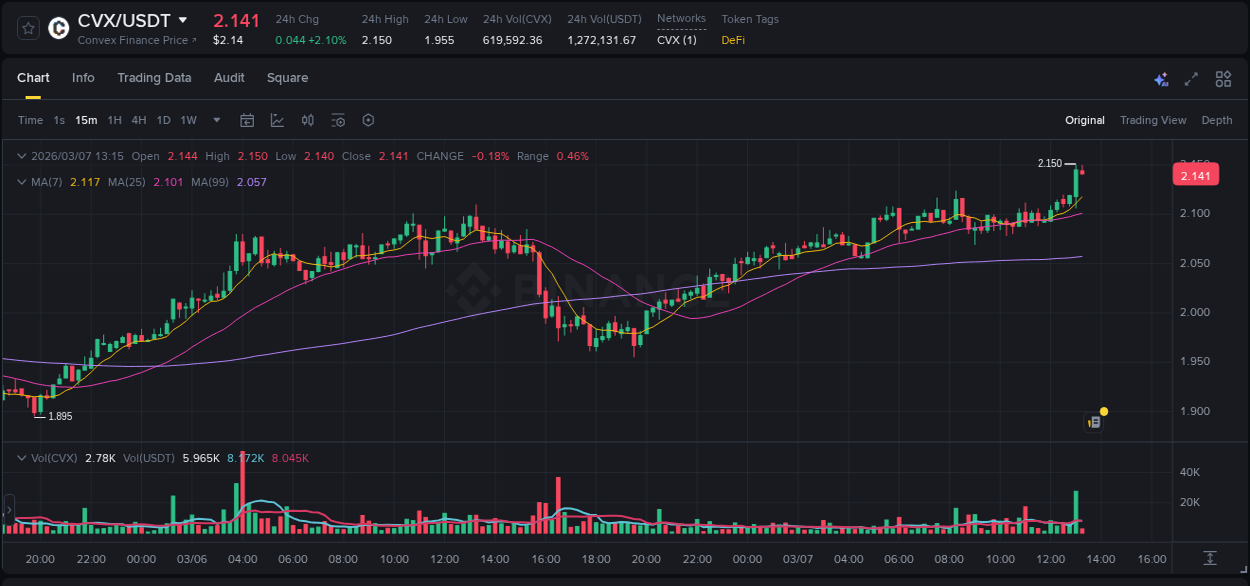Click the Convex Finance token logo
Viewport: 1250px width, 586px height.
click(x=58, y=28)
